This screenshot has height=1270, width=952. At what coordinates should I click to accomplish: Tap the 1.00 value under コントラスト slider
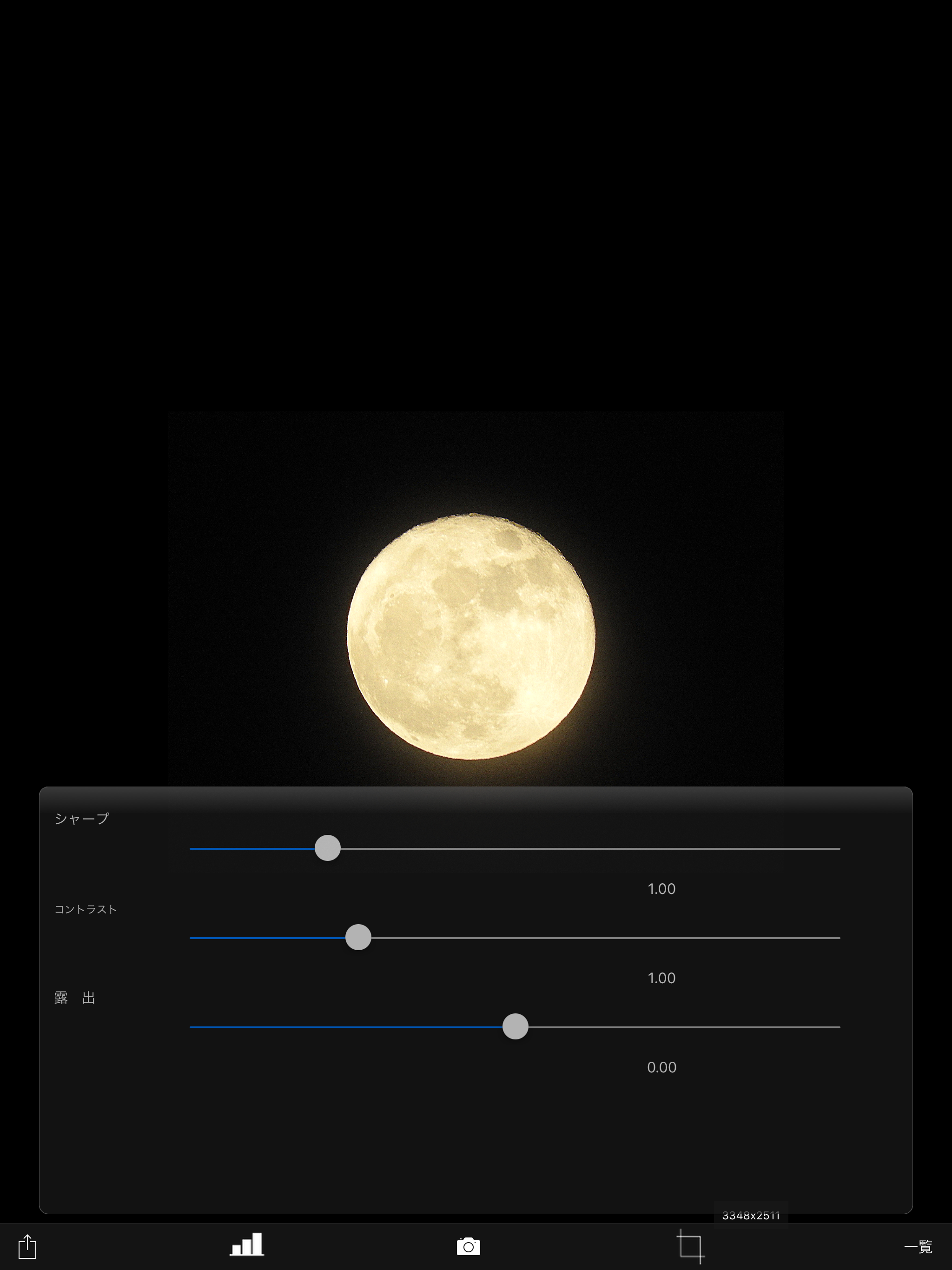point(661,978)
